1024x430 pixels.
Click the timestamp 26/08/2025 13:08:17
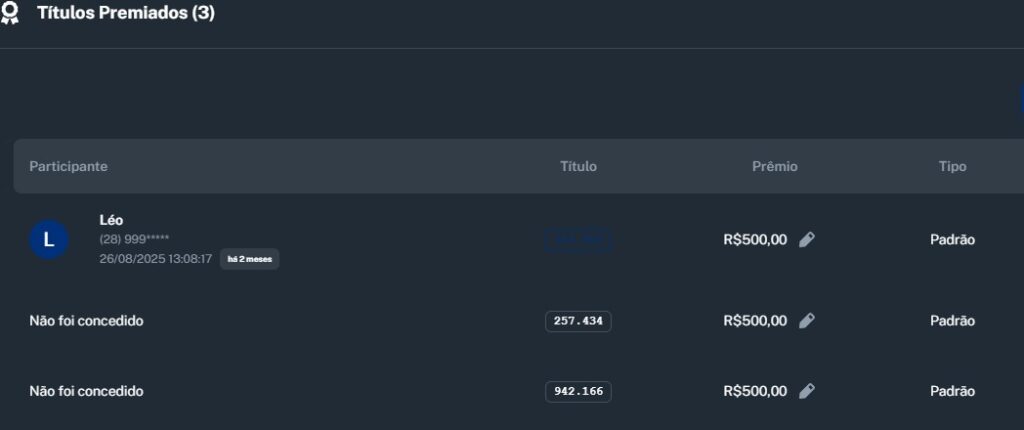155,259
